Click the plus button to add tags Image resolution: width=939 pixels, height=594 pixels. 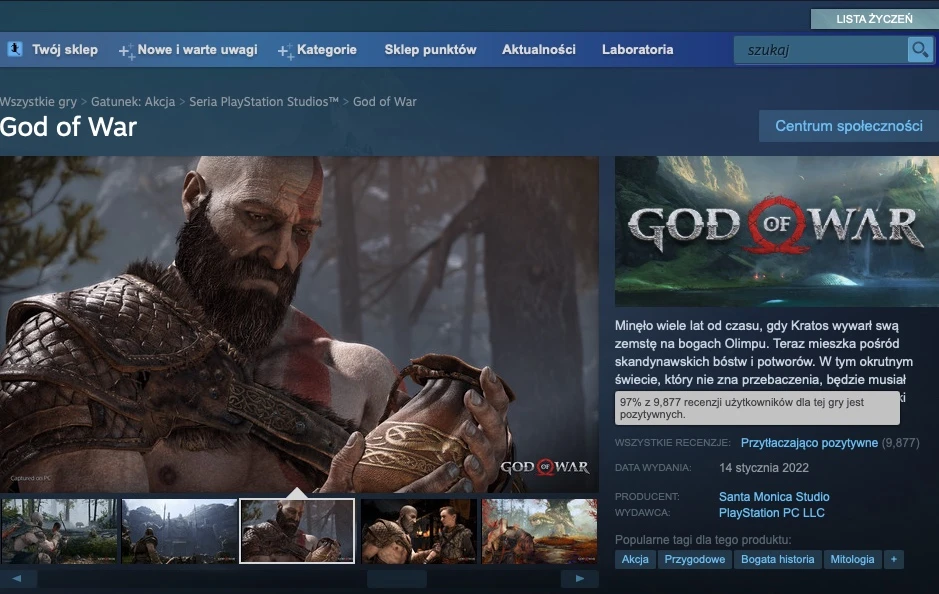[x=893, y=559]
